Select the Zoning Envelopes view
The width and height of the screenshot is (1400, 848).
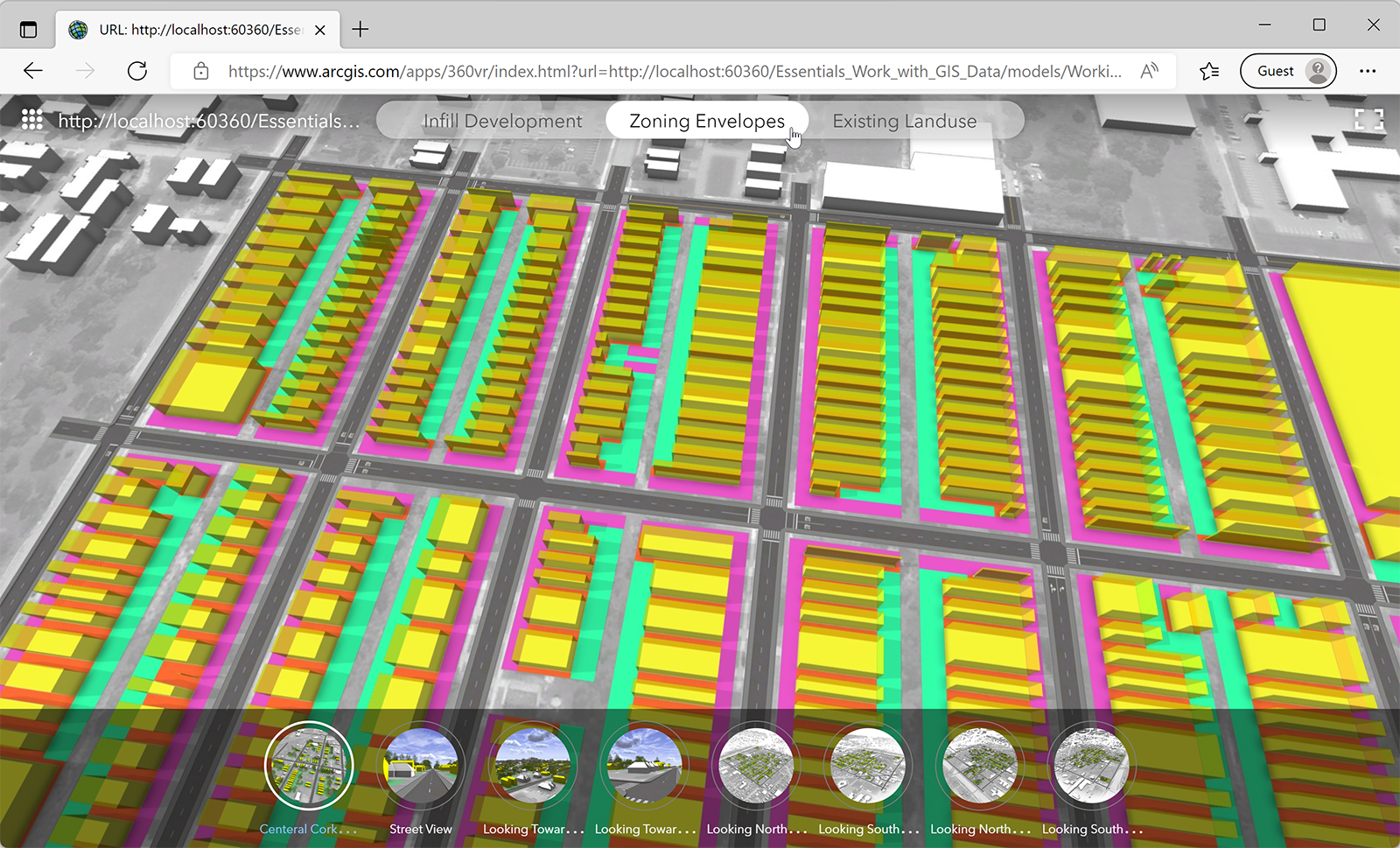click(706, 121)
